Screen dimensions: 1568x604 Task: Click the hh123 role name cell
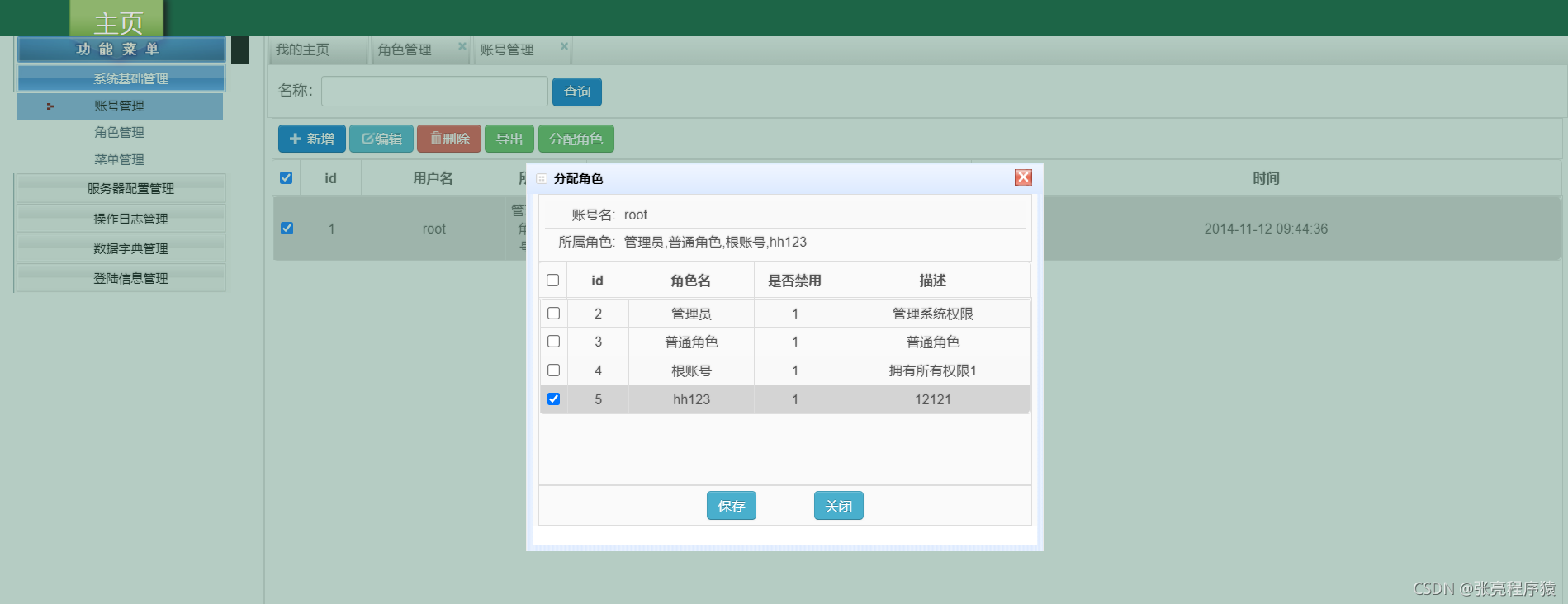click(x=691, y=399)
